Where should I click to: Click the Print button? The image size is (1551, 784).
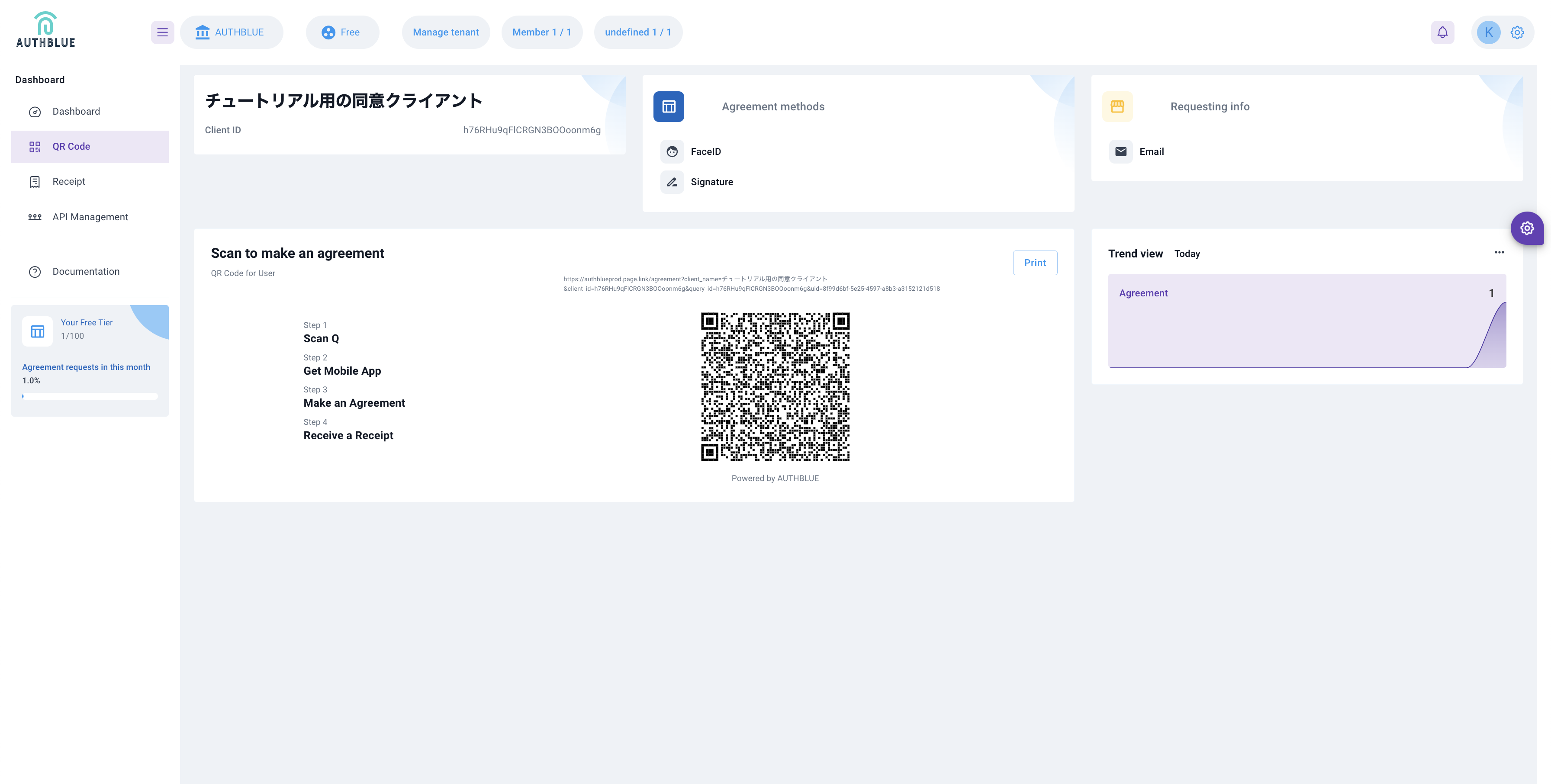[x=1035, y=263]
